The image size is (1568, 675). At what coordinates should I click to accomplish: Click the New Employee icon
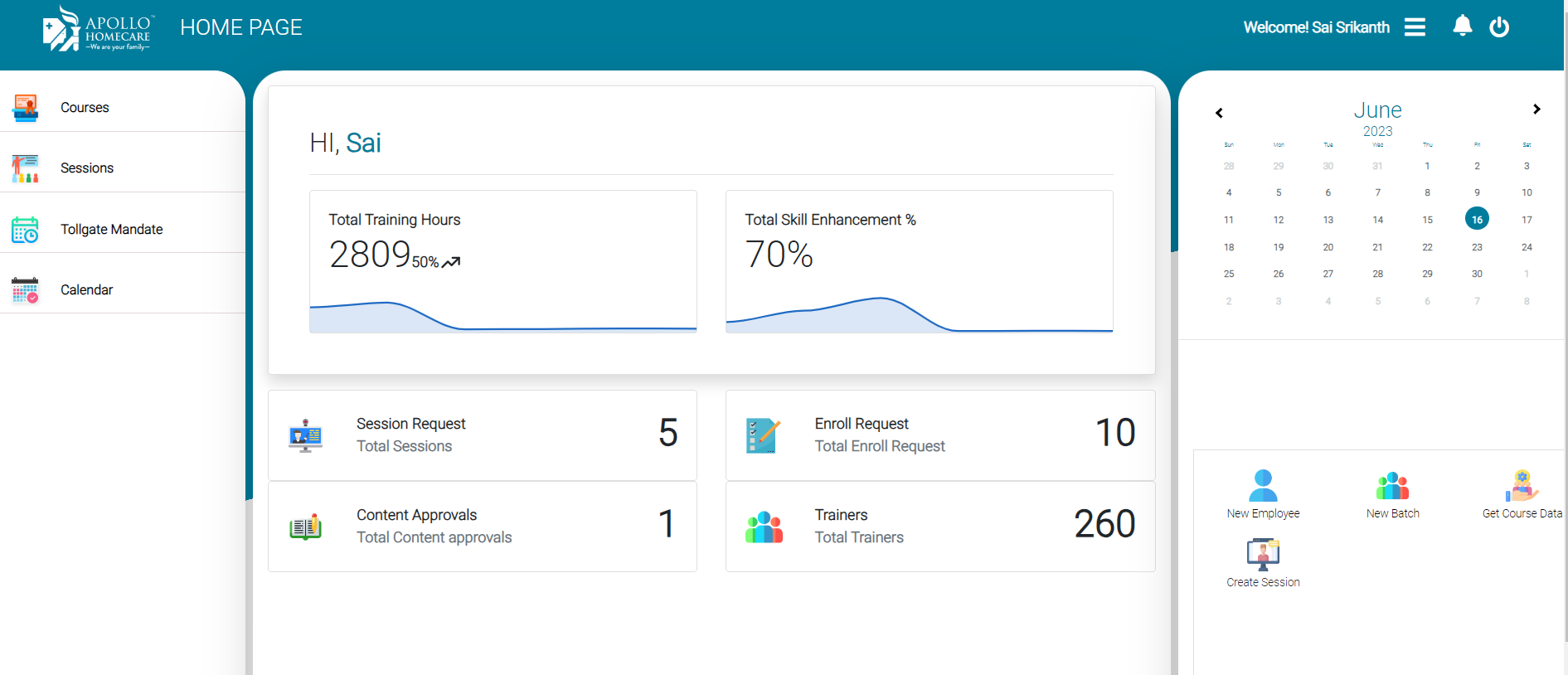(1263, 486)
